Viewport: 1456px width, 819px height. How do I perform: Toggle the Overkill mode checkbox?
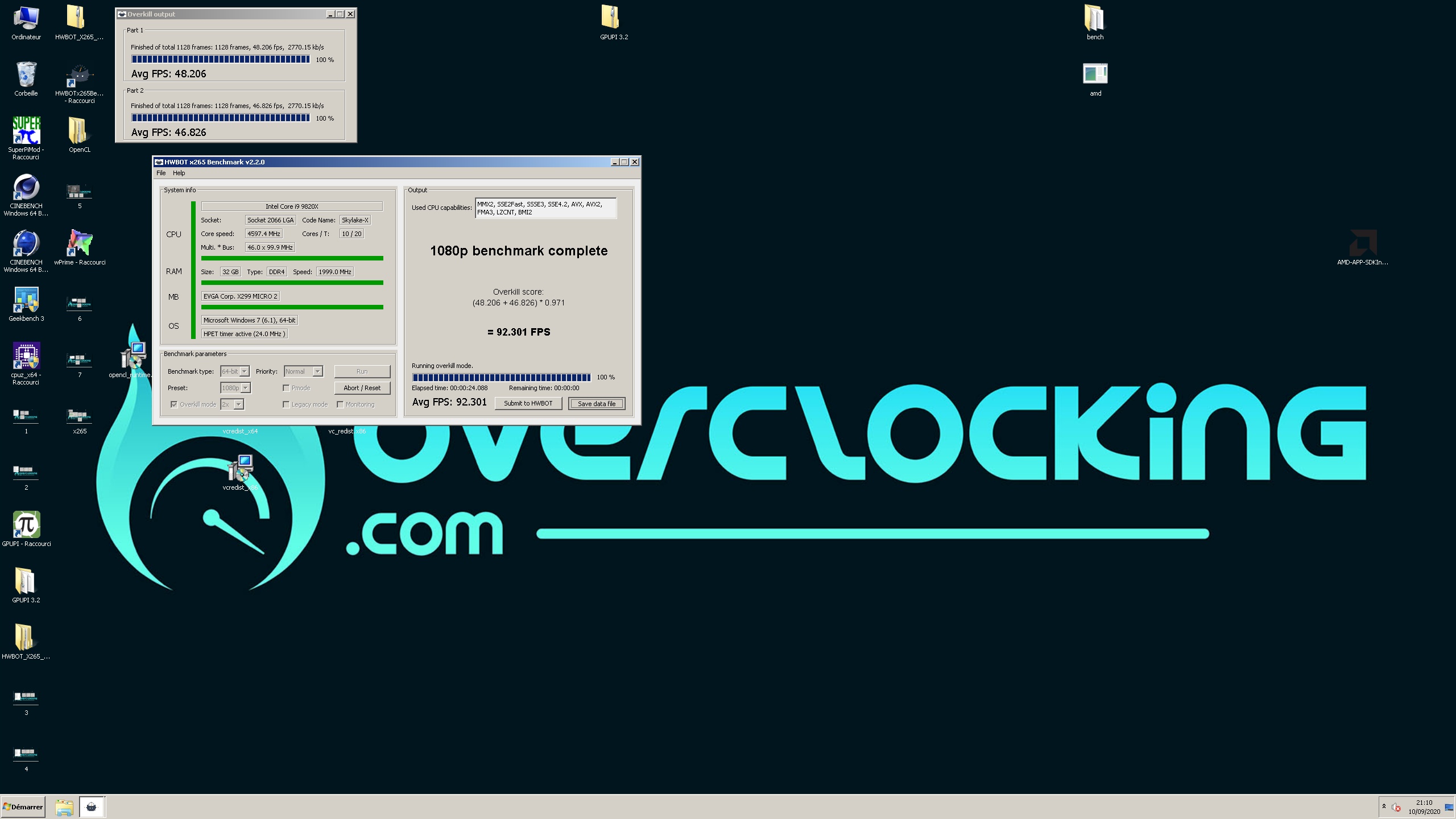(x=174, y=404)
